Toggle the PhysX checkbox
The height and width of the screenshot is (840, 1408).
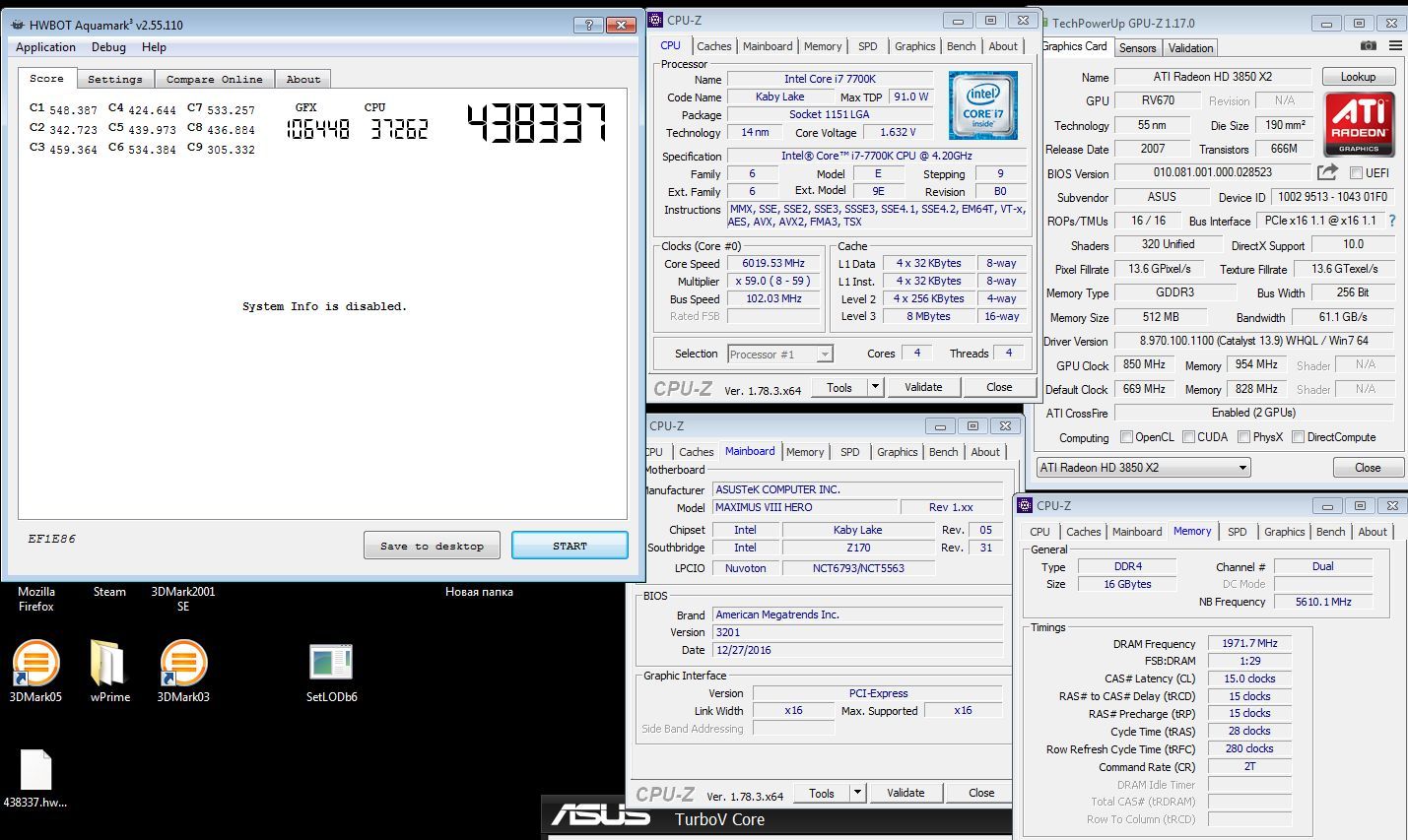tap(1243, 437)
